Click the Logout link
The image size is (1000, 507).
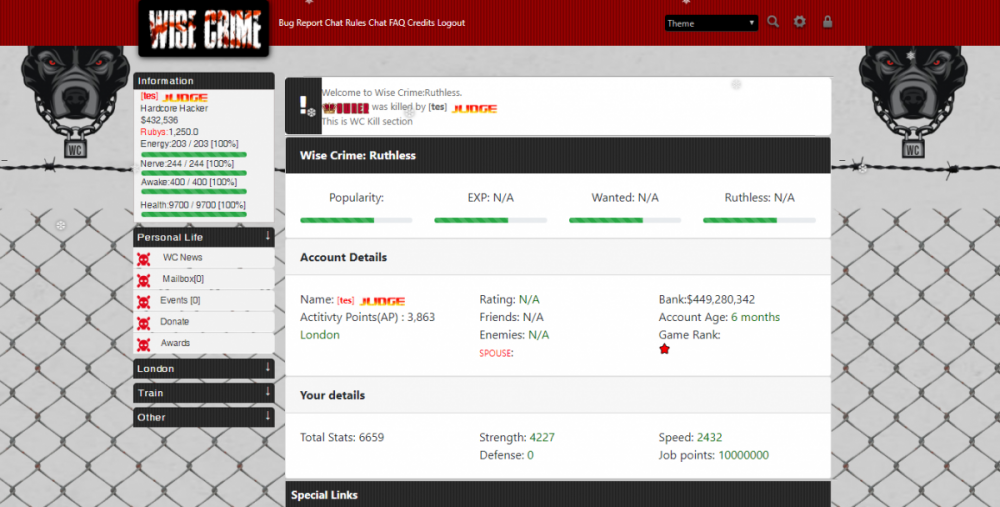click(x=451, y=23)
